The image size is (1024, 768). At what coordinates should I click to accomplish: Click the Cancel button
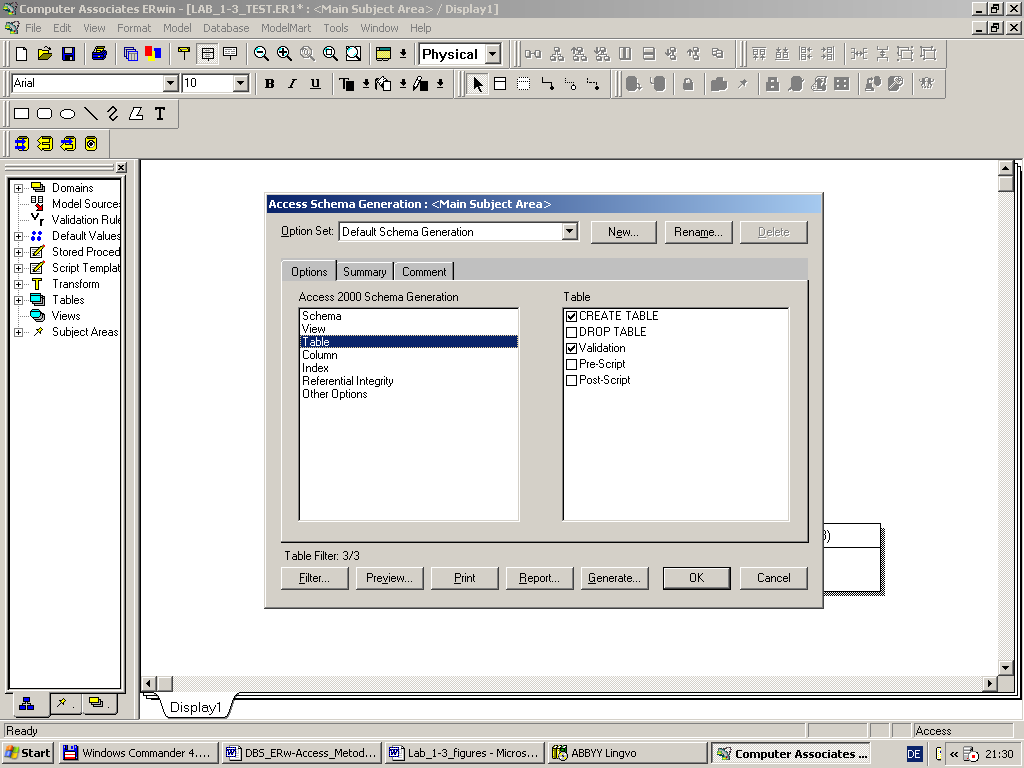coord(773,578)
